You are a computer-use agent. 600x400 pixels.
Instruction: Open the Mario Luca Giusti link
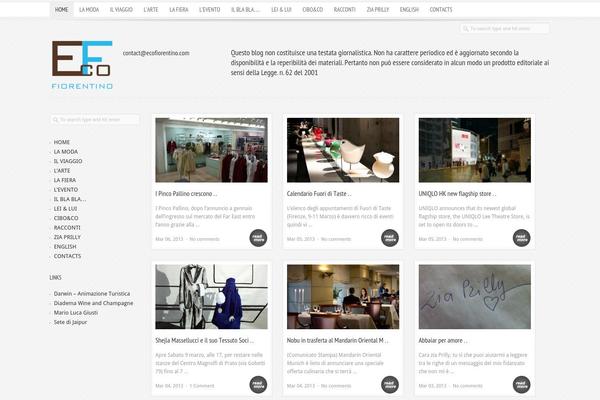point(76,313)
